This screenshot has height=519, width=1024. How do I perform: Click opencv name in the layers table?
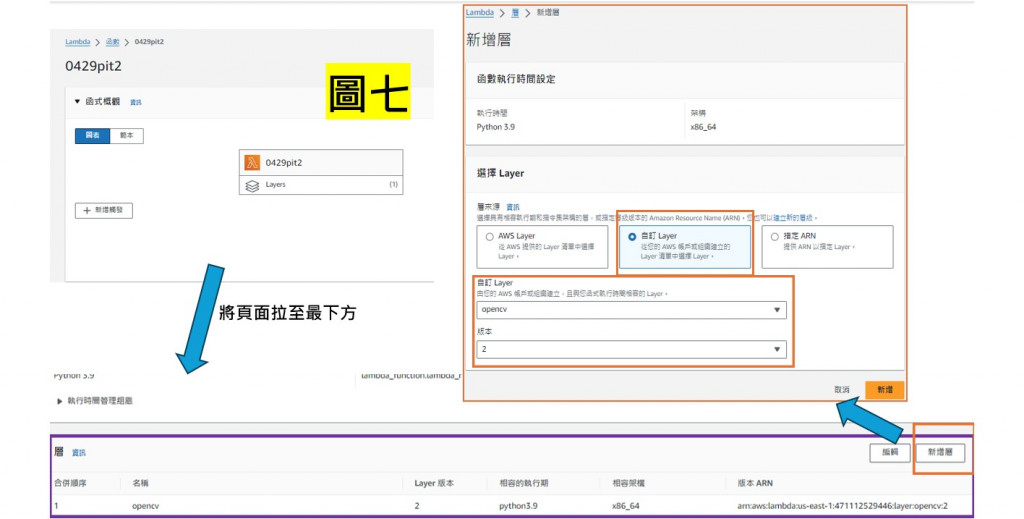pyautogui.click(x=145, y=506)
